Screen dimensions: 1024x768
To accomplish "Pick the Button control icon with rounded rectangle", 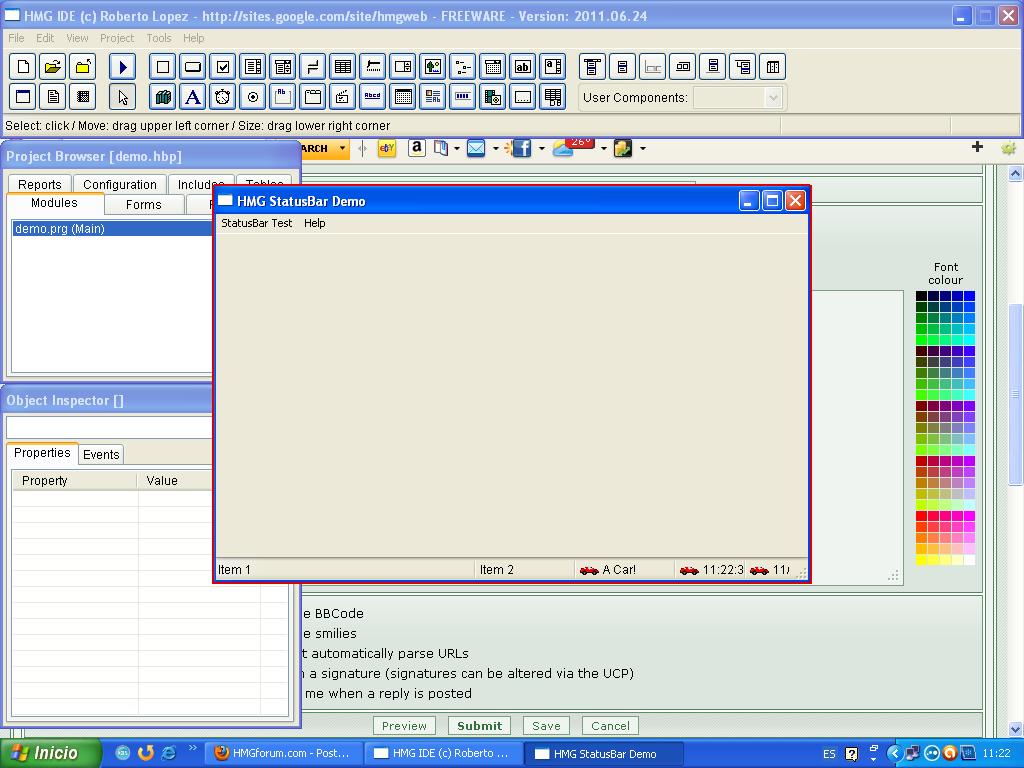I will (x=193, y=67).
